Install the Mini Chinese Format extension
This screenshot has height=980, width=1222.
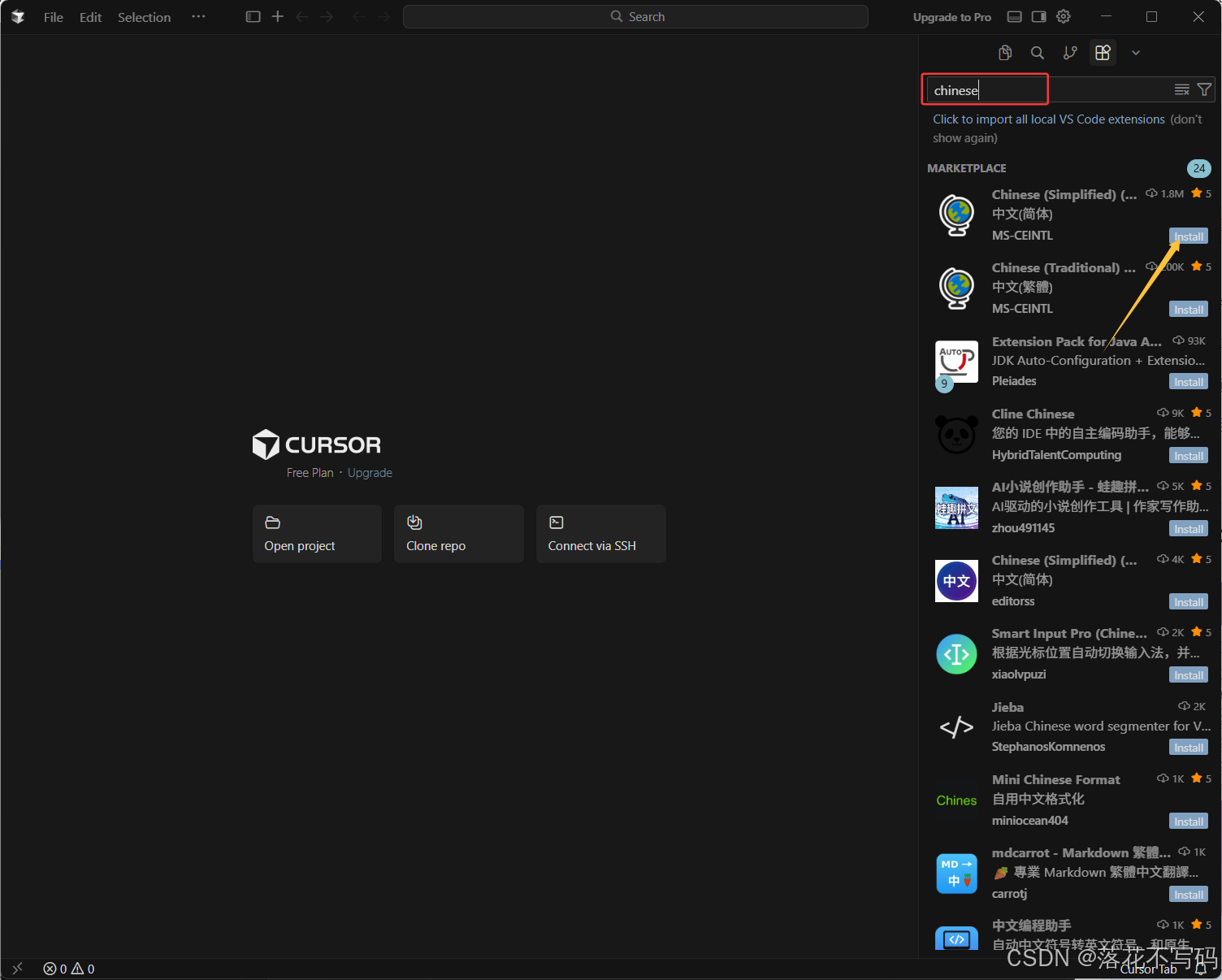(1189, 822)
